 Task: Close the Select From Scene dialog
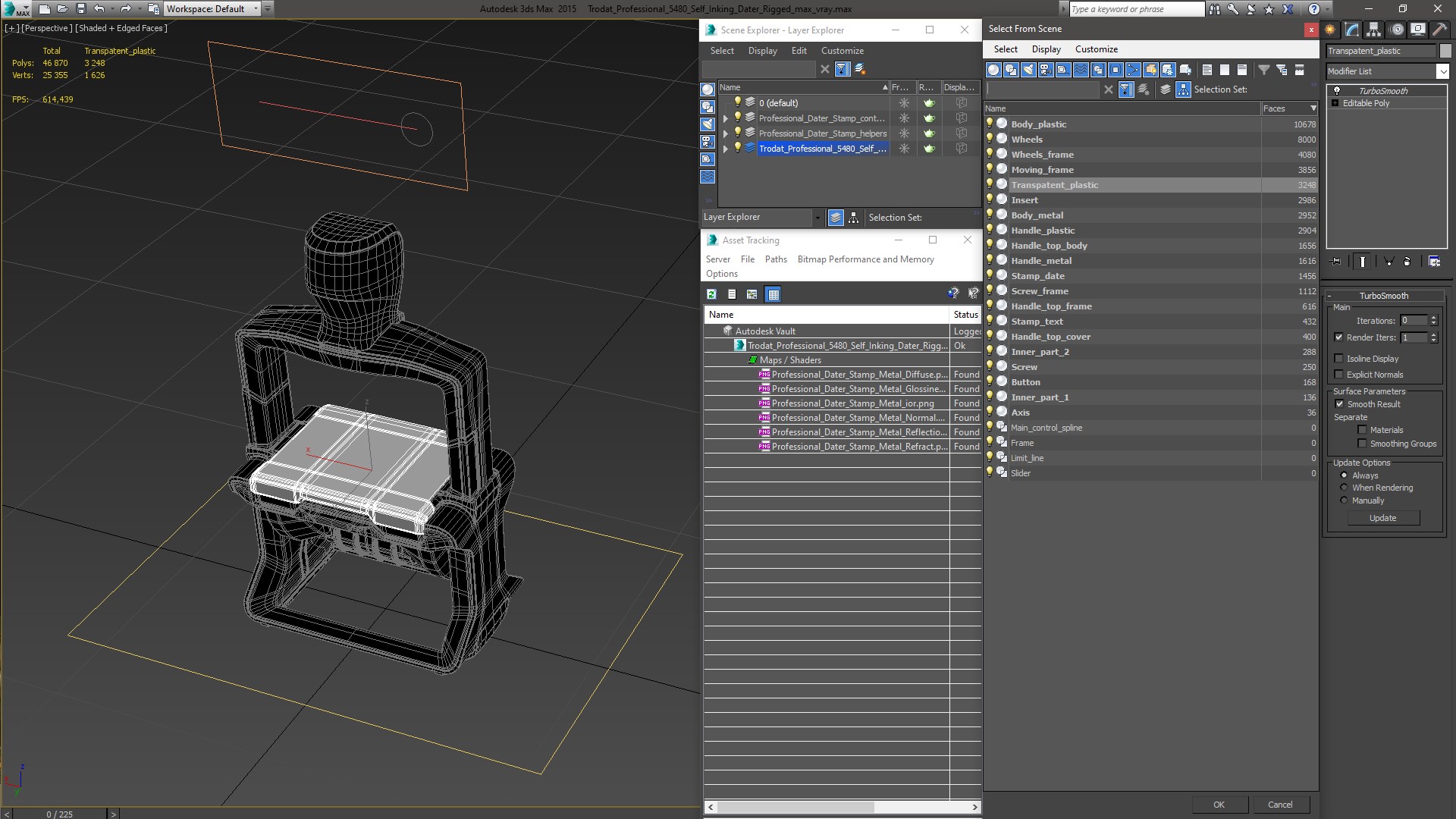click(x=1311, y=30)
